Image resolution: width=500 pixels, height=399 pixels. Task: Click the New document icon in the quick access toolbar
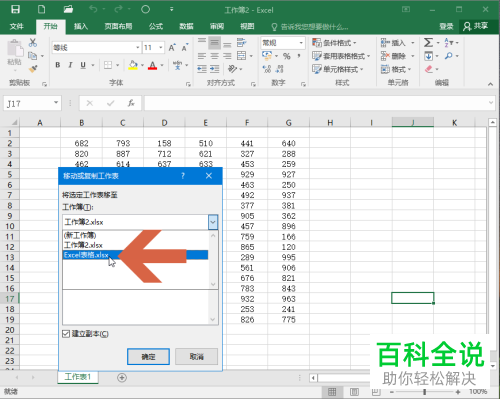click(42, 9)
